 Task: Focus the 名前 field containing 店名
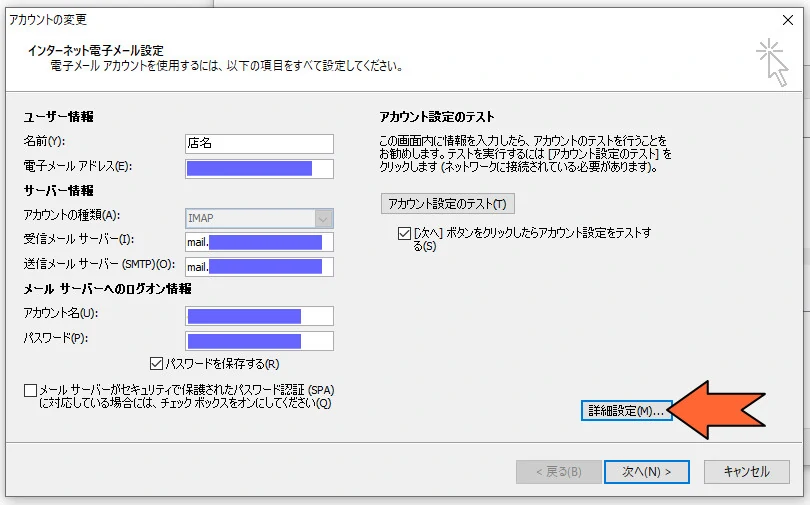259,143
